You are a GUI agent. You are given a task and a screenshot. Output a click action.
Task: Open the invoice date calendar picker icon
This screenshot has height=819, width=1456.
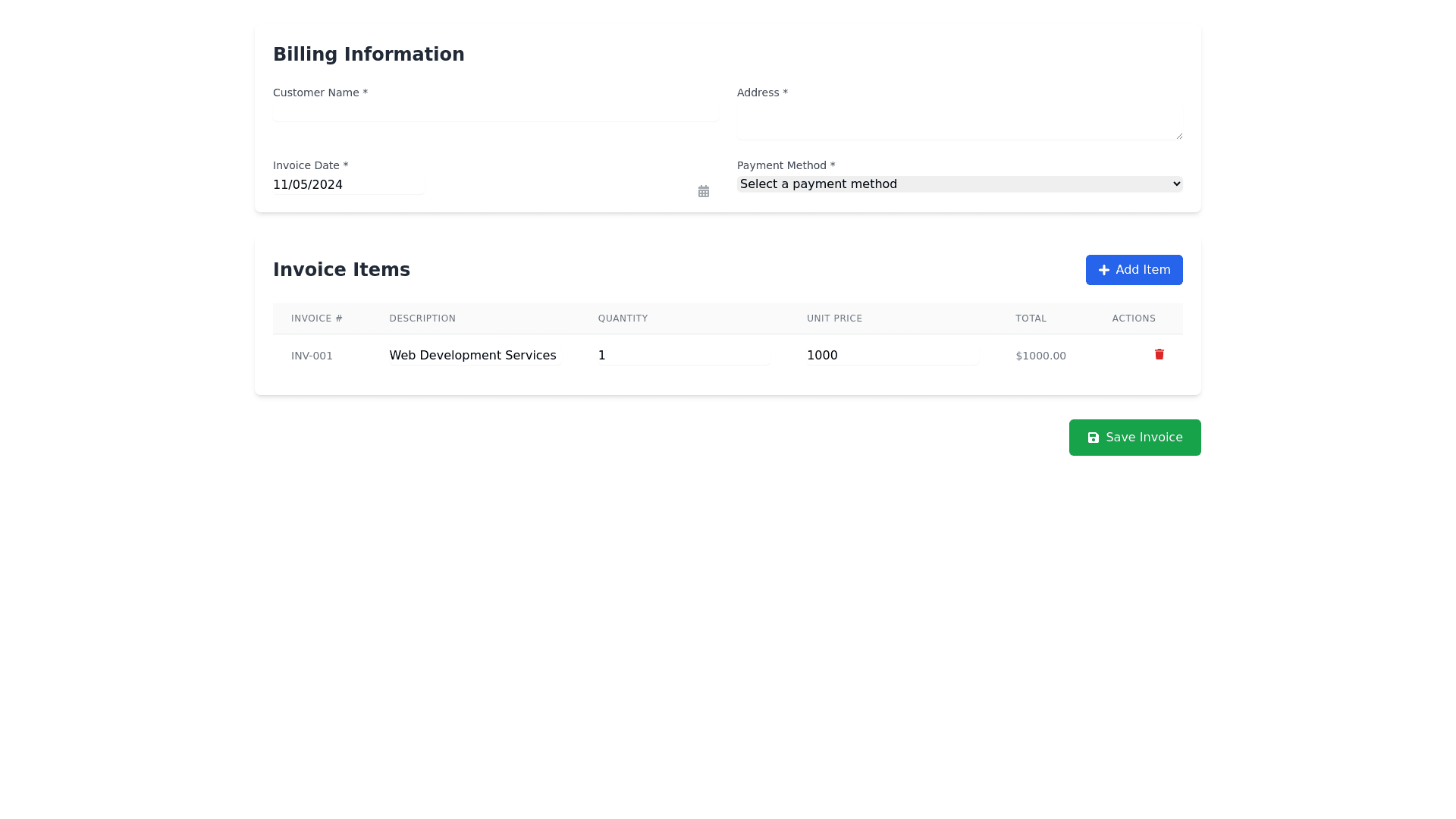[703, 191]
